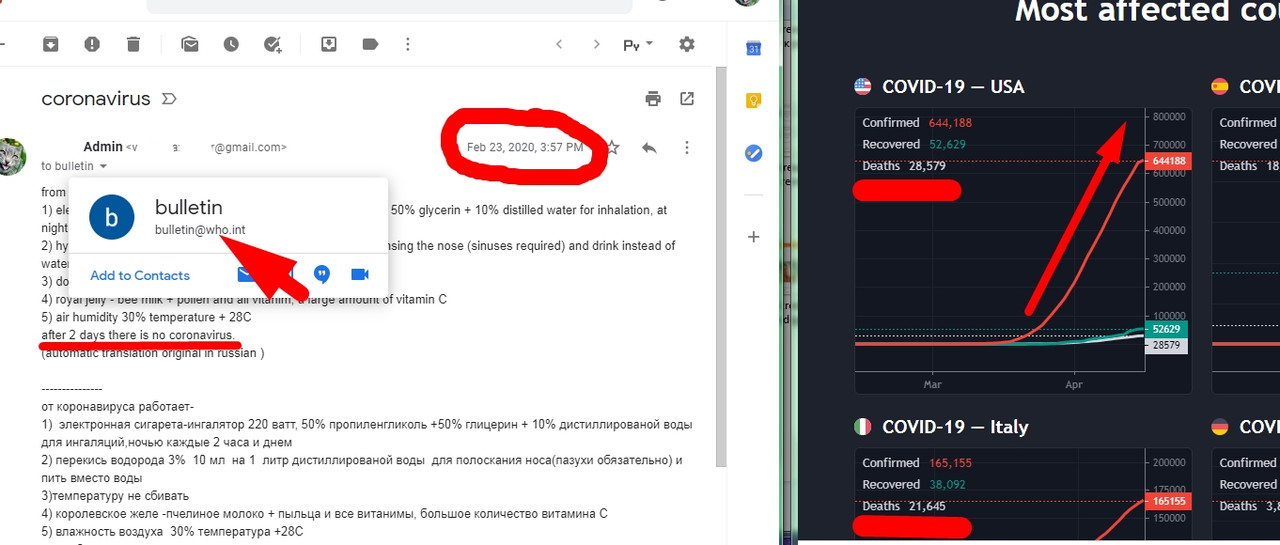Reply to Admin's message
Screen dimensions: 1280x545
649,147
